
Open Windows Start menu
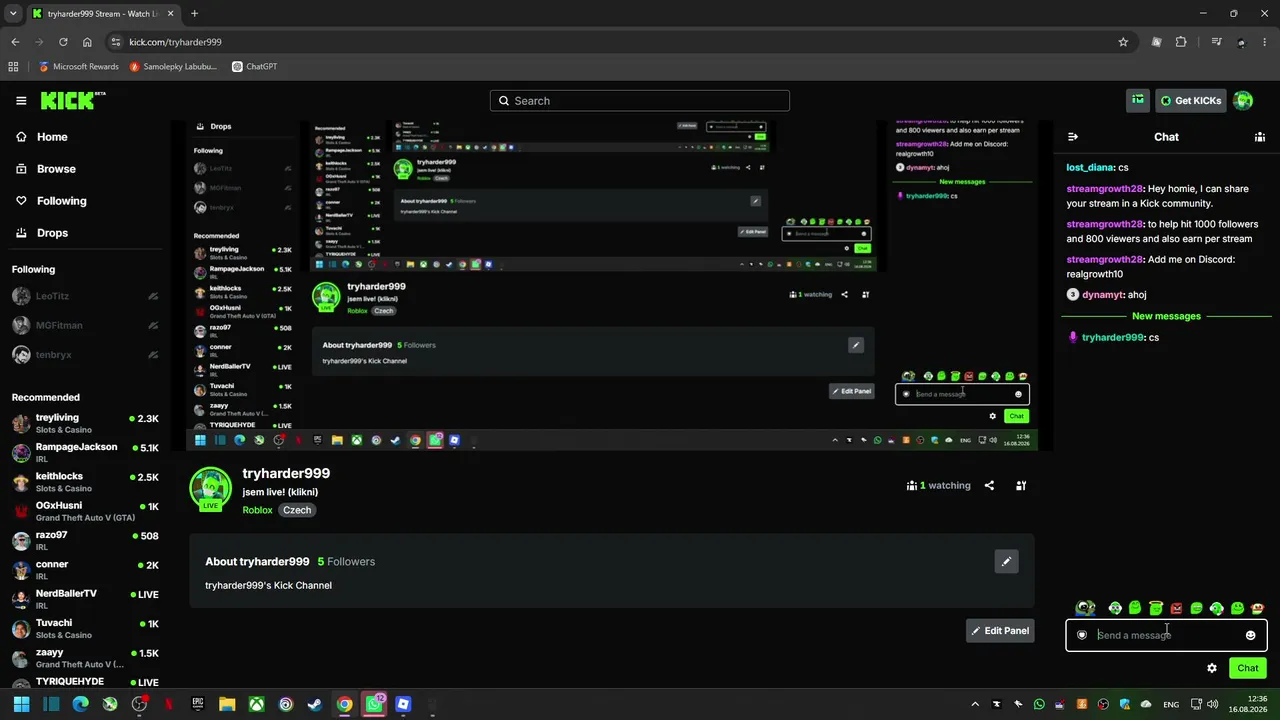(22, 704)
